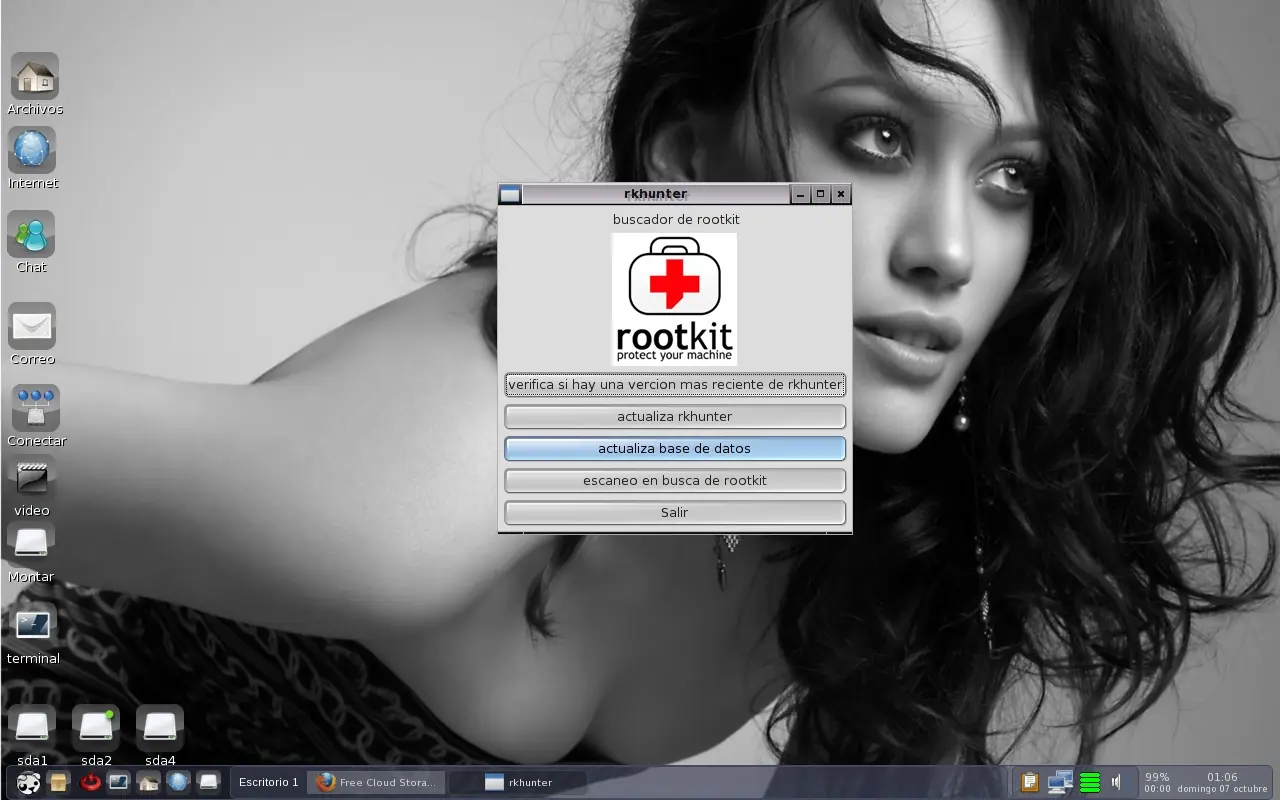Click the home folder launcher in taskbar
The width and height of the screenshot is (1280, 800).
point(148,782)
